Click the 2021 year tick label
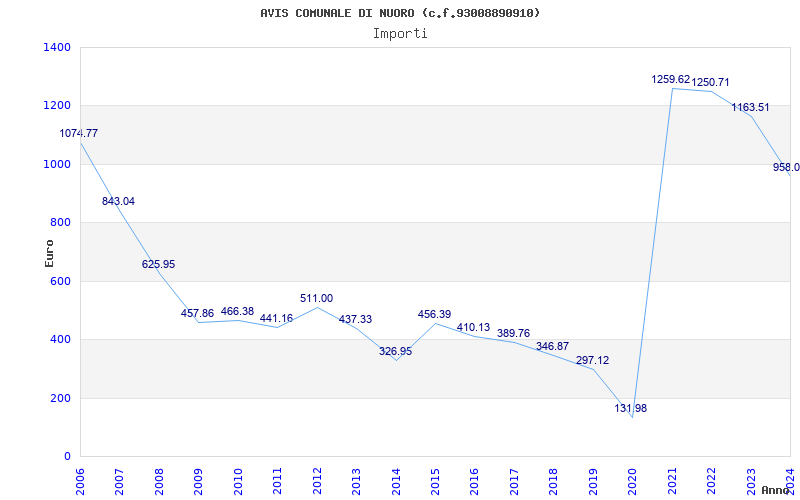This screenshot has width=800, height=500. [672, 480]
